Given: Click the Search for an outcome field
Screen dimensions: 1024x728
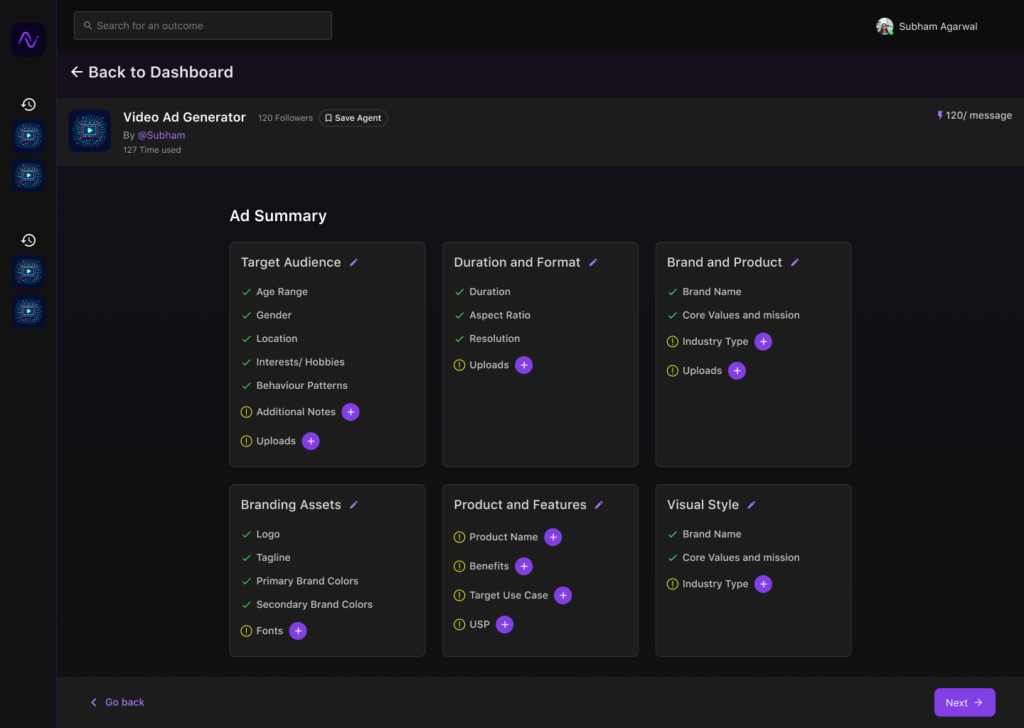Looking at the screenshot, I should 203,26.
